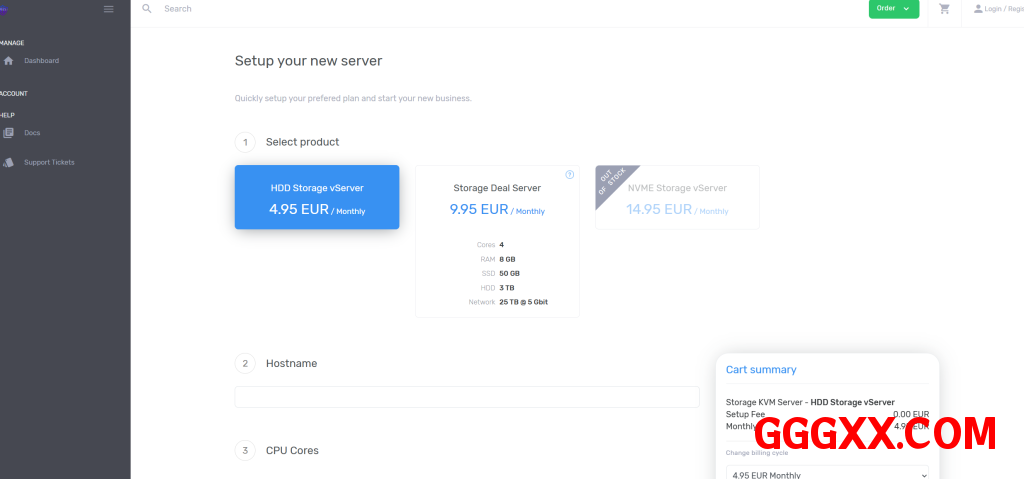Open the shopping cart icon
The width and height of the screenshot is (1024, 479).
(944, 9)
